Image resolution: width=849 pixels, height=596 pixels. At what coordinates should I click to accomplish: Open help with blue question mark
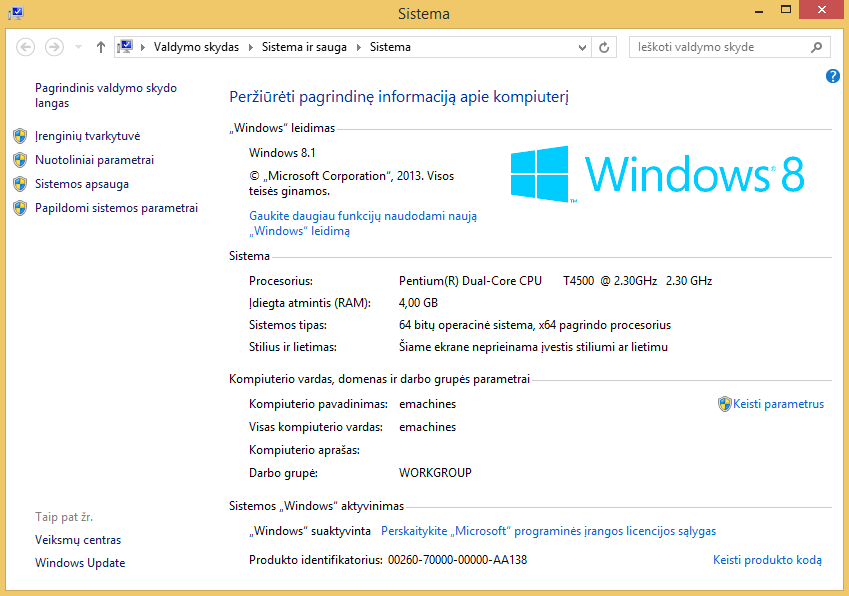tap(833, 76)
